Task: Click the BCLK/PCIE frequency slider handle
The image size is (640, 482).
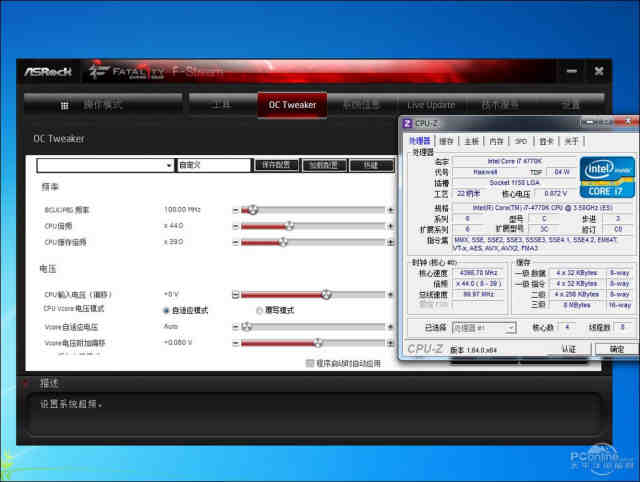Action: (253, 210)
